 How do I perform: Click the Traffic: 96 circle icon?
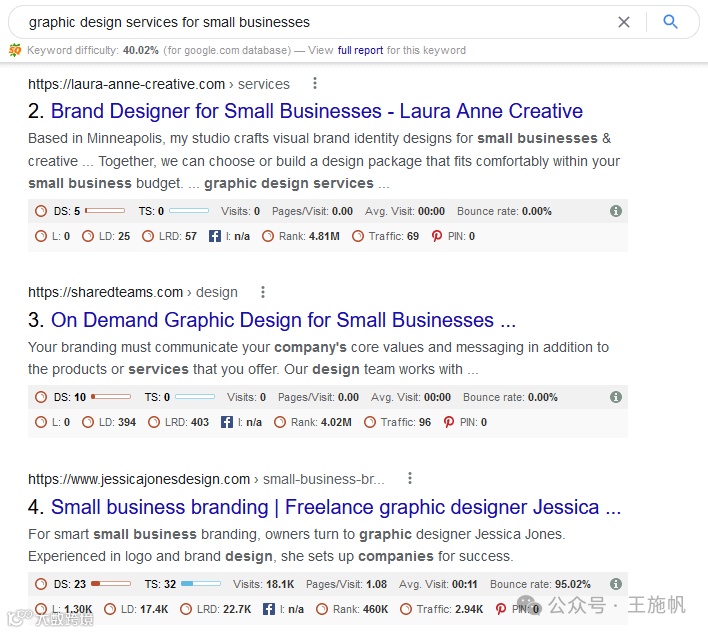pyautogui.click(x=370, y=422)
